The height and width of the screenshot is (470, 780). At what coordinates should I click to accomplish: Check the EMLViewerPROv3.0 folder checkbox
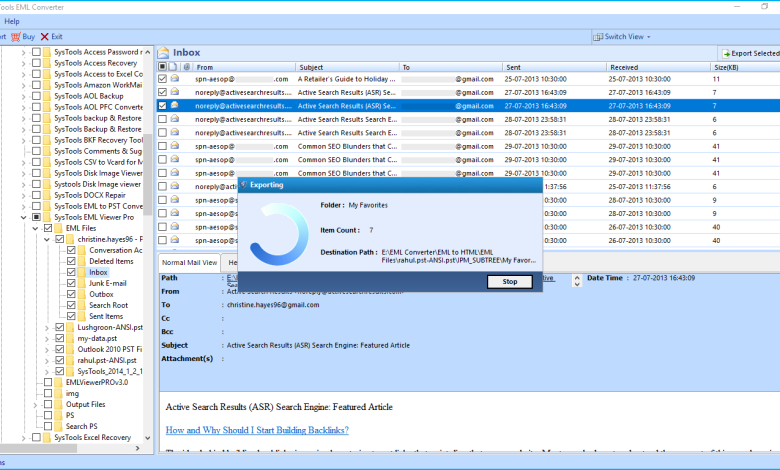tap(48, 382)
